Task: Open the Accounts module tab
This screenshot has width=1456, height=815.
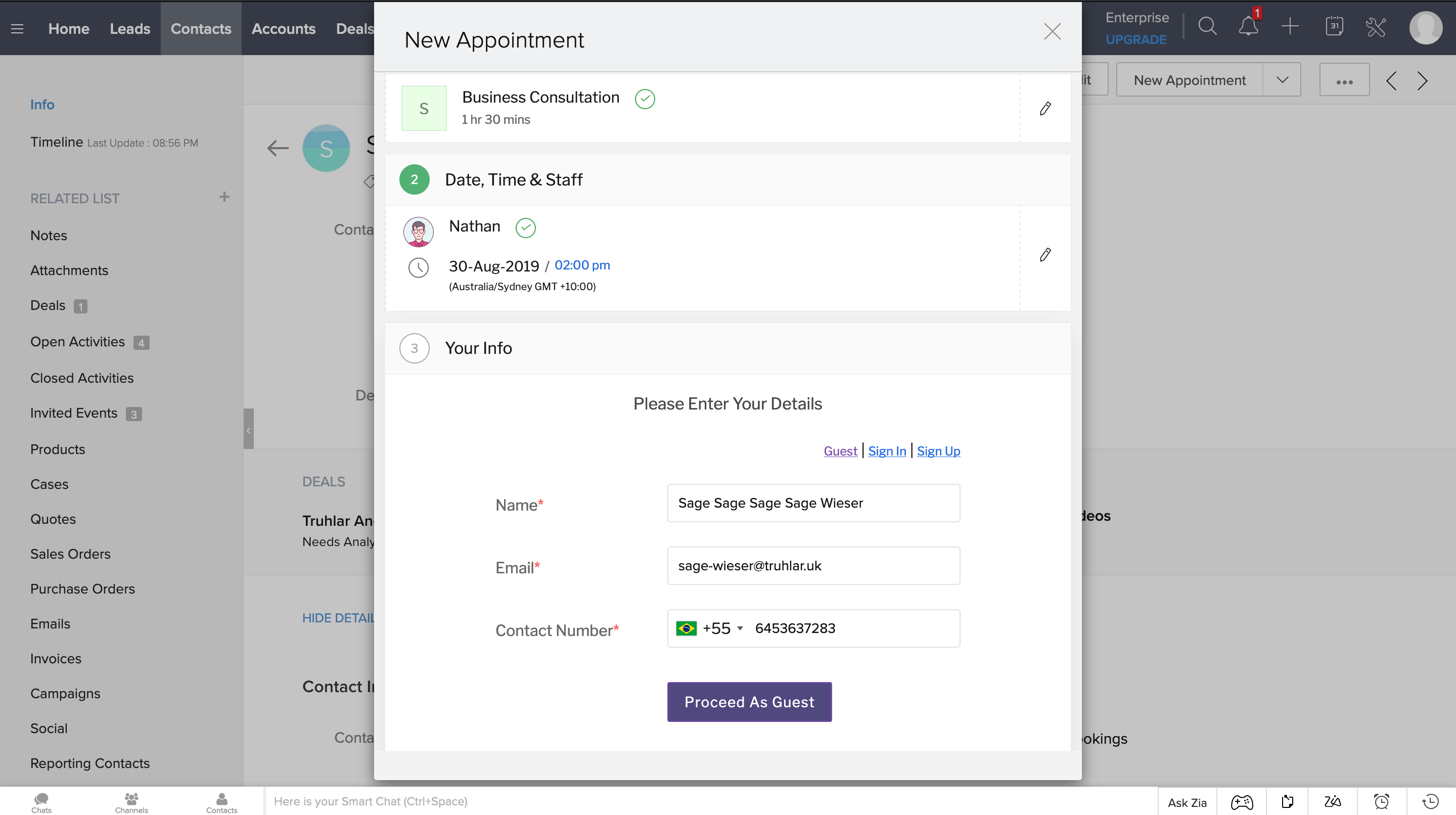Action: tap(283, 28)
